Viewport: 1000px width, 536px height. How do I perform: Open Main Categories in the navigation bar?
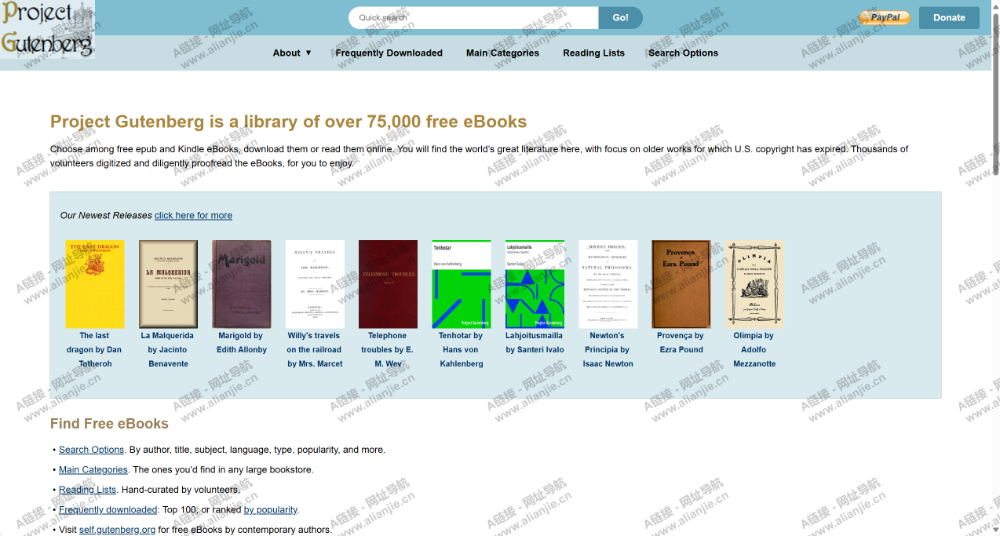(x=503, y=53)
